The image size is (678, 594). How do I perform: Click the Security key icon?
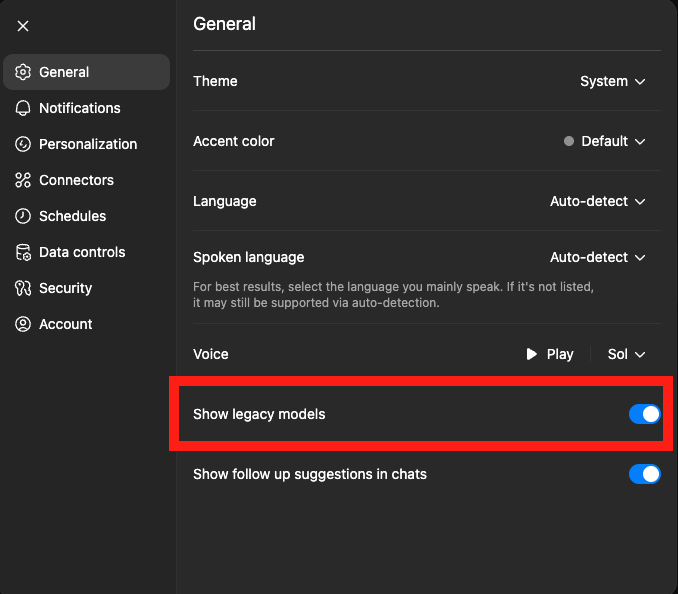click(23, 288)
